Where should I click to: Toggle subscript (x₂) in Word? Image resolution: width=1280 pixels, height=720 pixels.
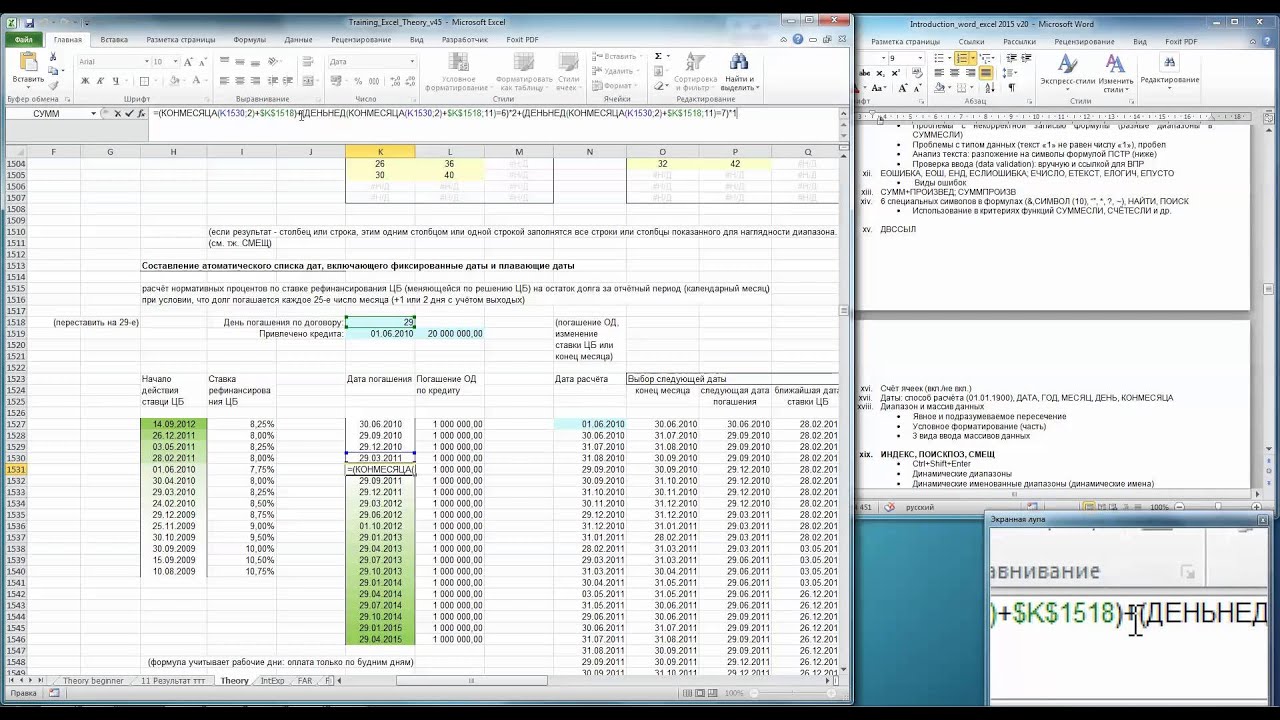(x=883, y=73)
